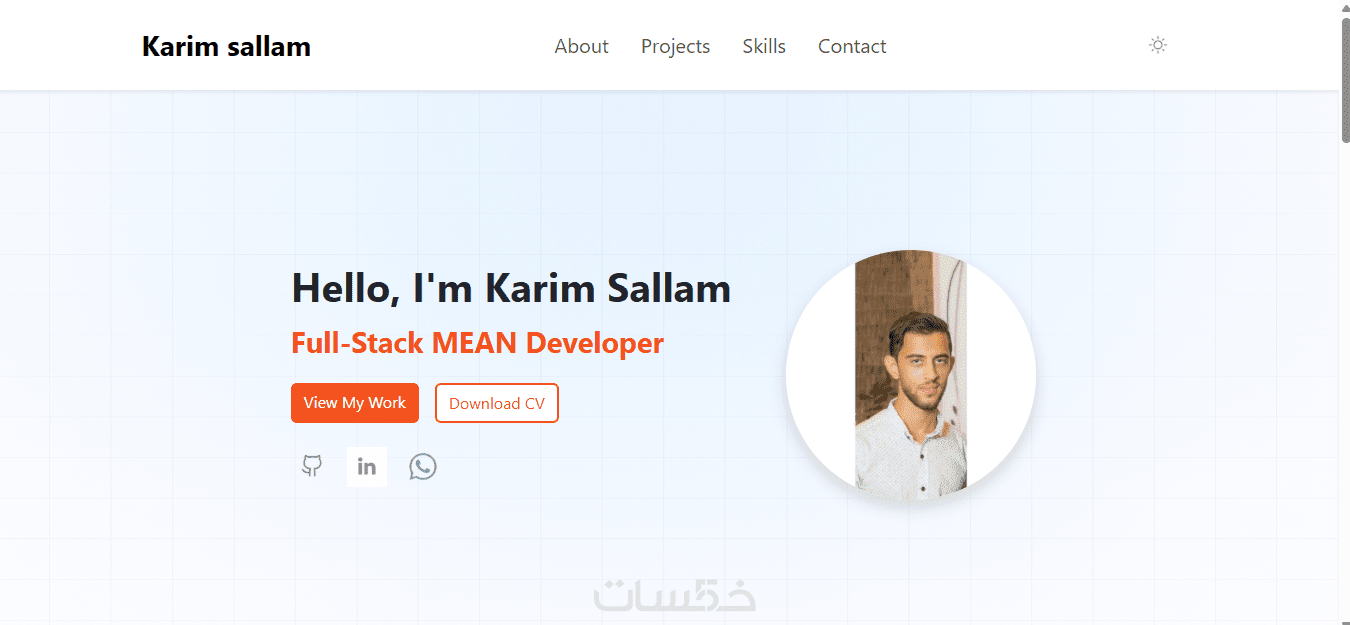Click the empty header area left of About
This screenshot has height=625, width=1350.
pos(432,46)
